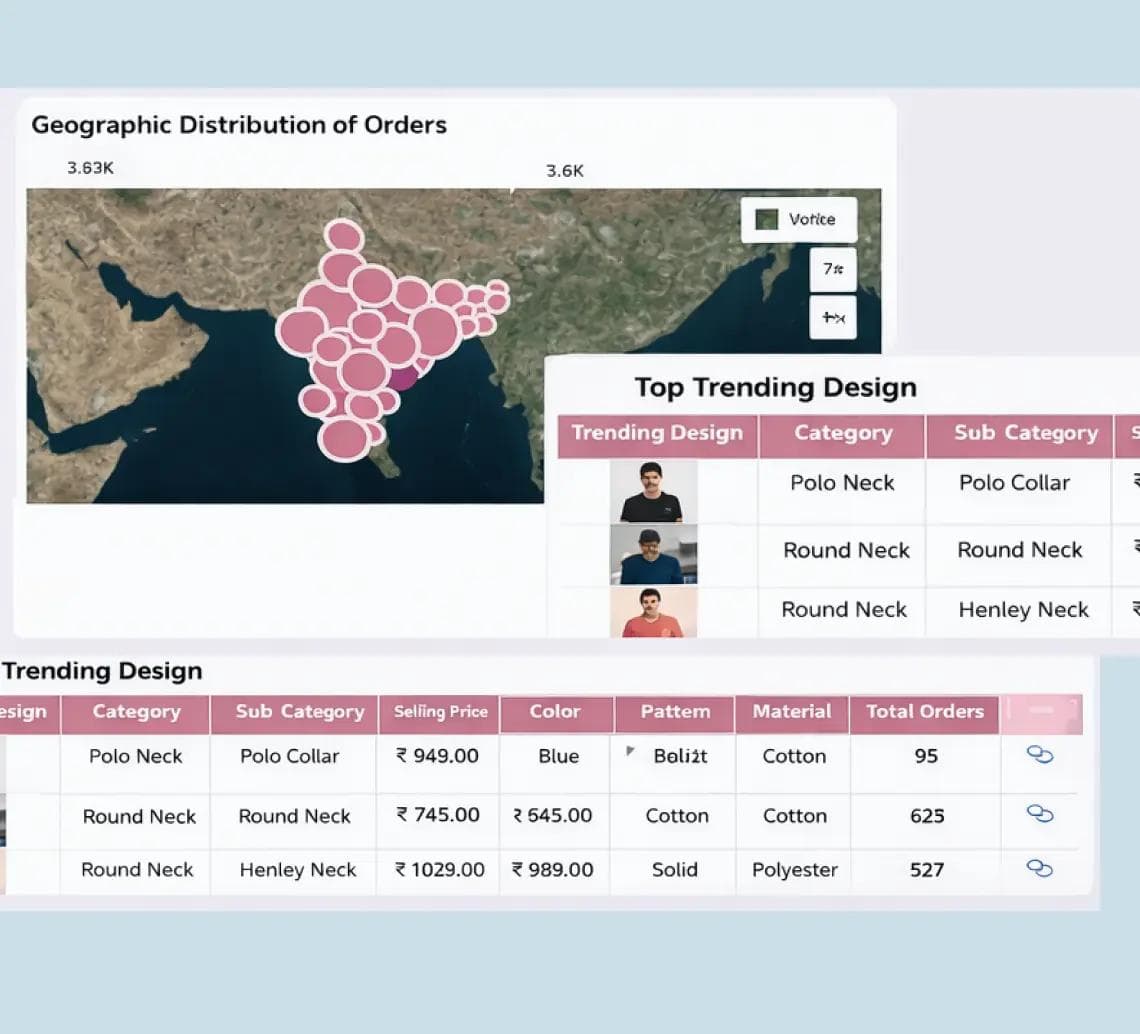The width and height of the screenshot is (1140, 1034).
Task: Select the ₹ 645.00 cell
Action: click(x=553, y=815)
